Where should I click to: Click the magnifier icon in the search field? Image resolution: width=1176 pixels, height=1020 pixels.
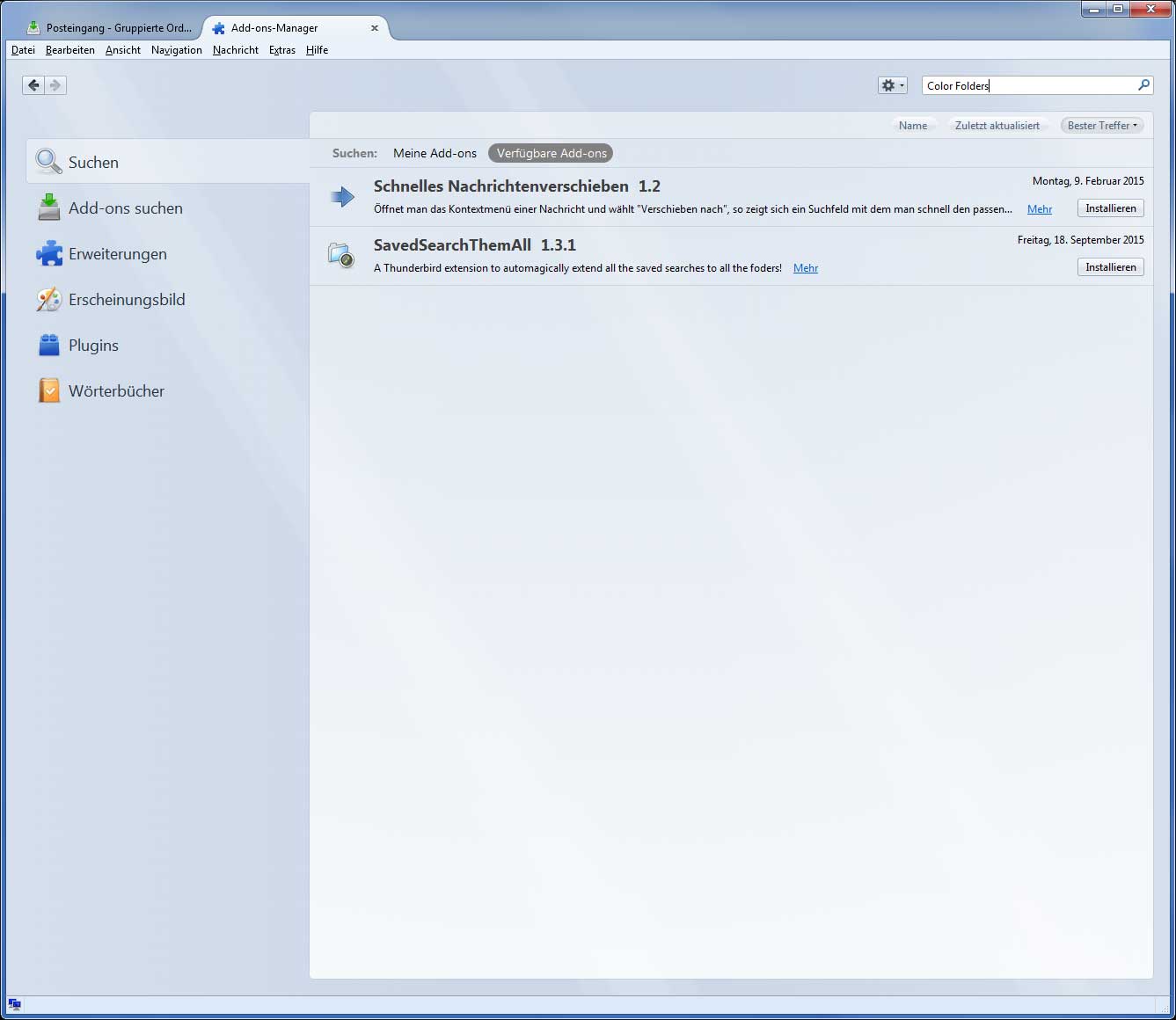pyautogui.click(x=1143, y=85)
